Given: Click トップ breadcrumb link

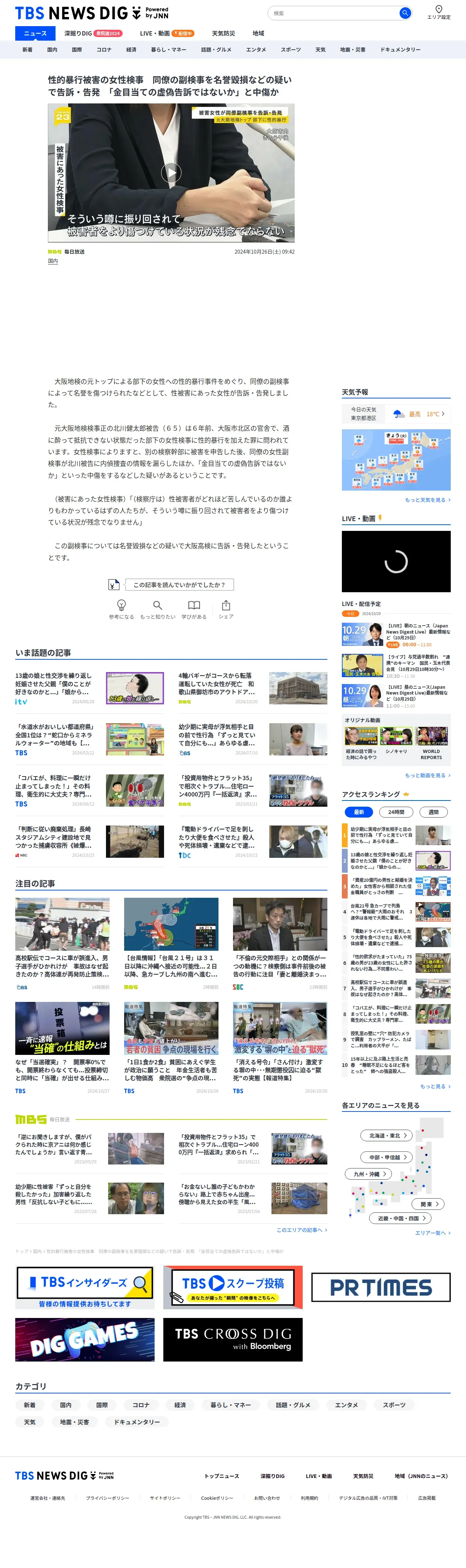Looking at the screenshot, I should pyautogui.click(x=22, y=1252).
